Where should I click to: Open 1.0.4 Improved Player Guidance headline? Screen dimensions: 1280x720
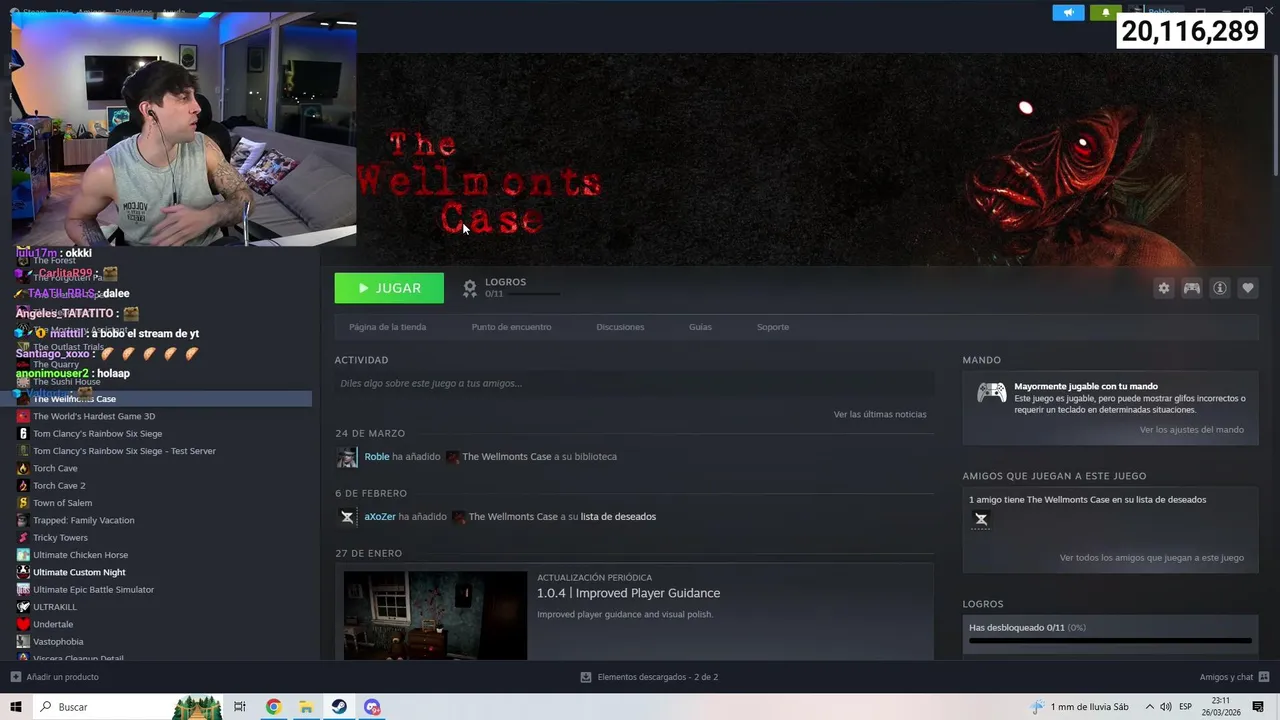pos(628,593)
